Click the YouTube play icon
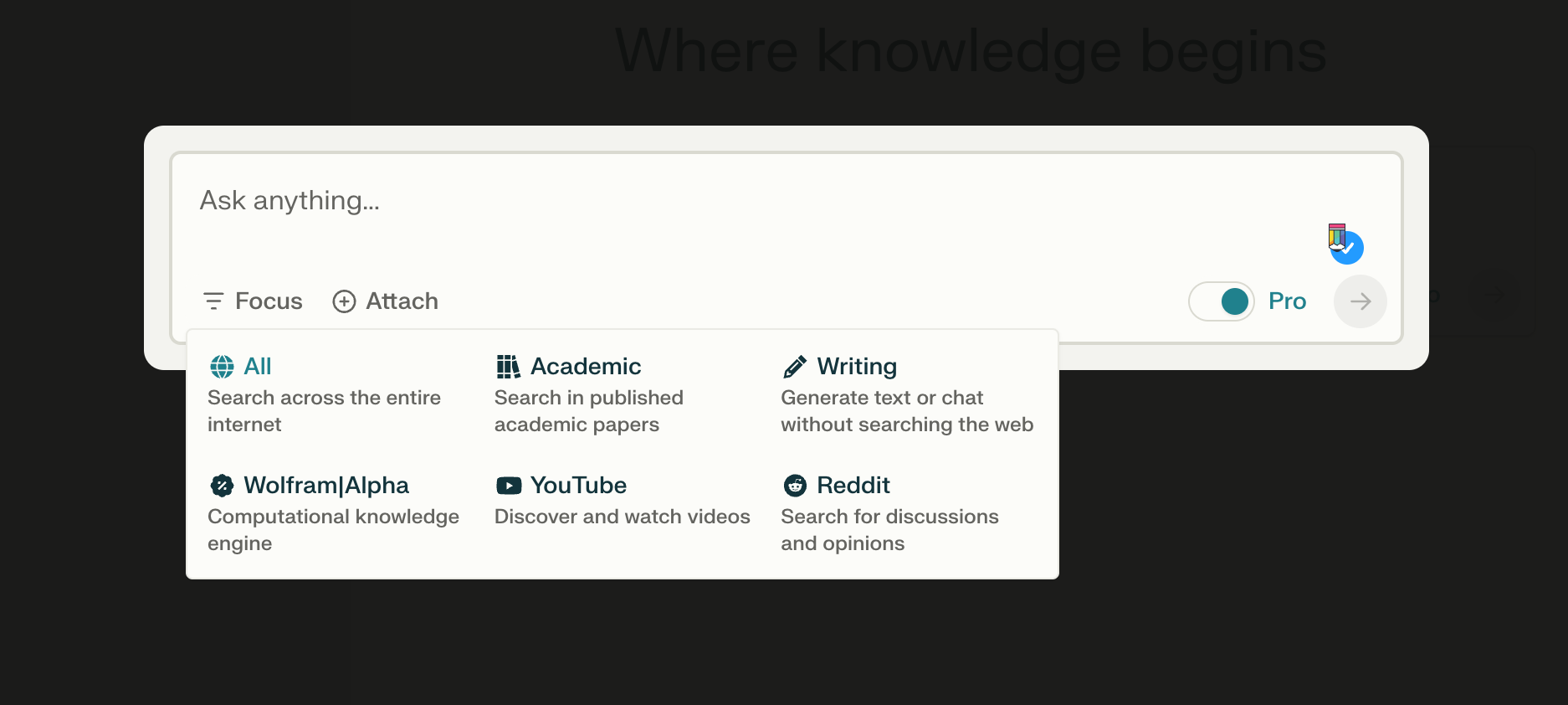The height and width of the screenshot is (705, 1568). pos(509,486)
